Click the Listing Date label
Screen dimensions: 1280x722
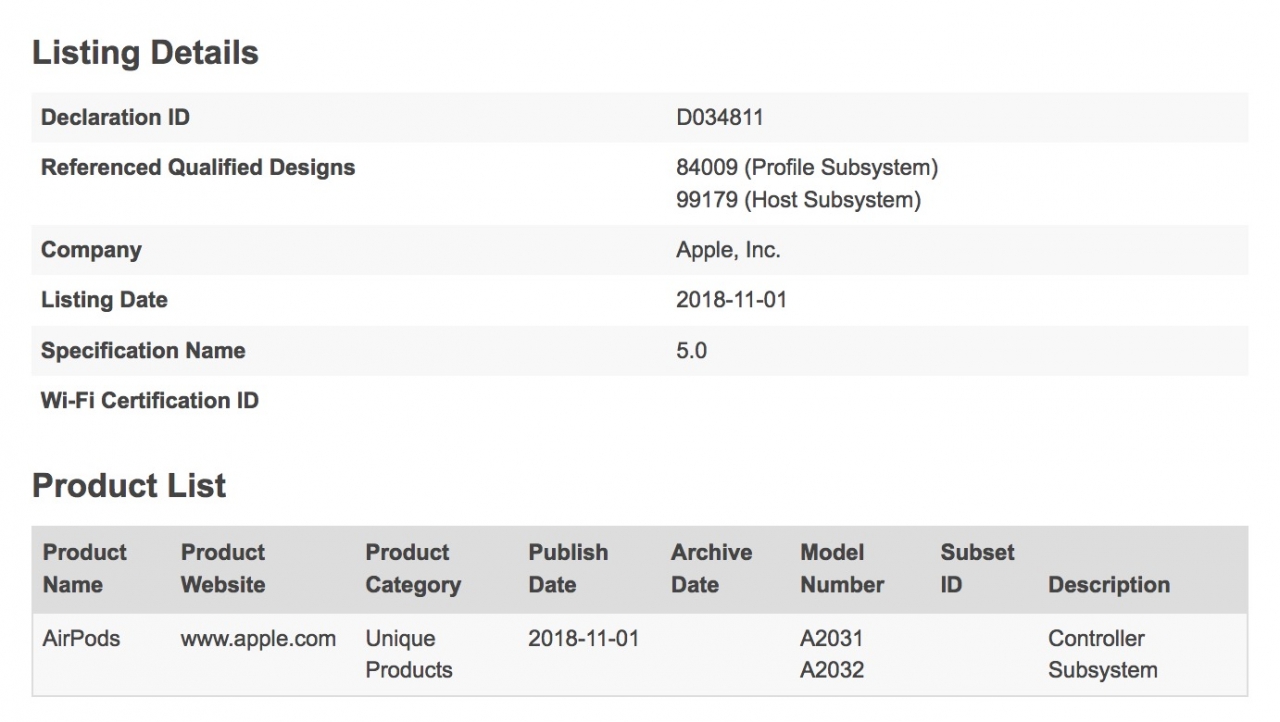104,300
